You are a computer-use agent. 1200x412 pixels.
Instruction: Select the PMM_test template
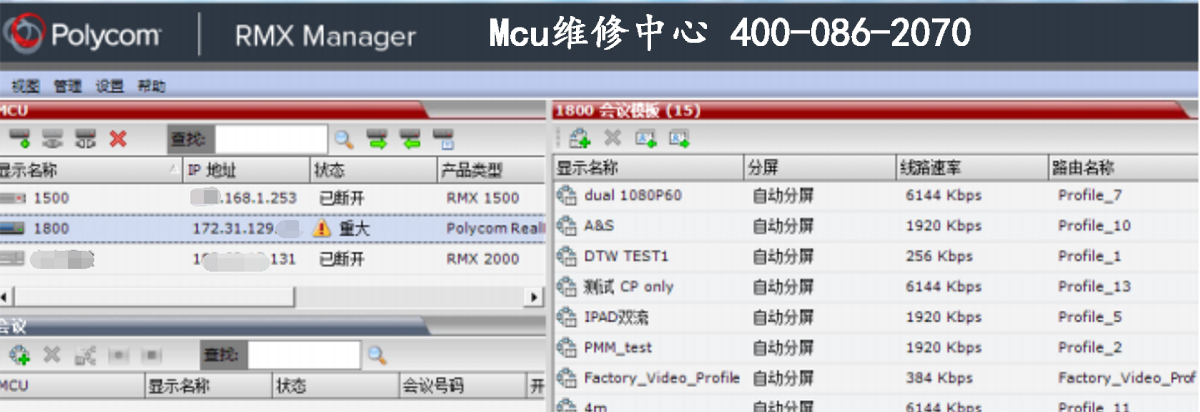[618, 347]
